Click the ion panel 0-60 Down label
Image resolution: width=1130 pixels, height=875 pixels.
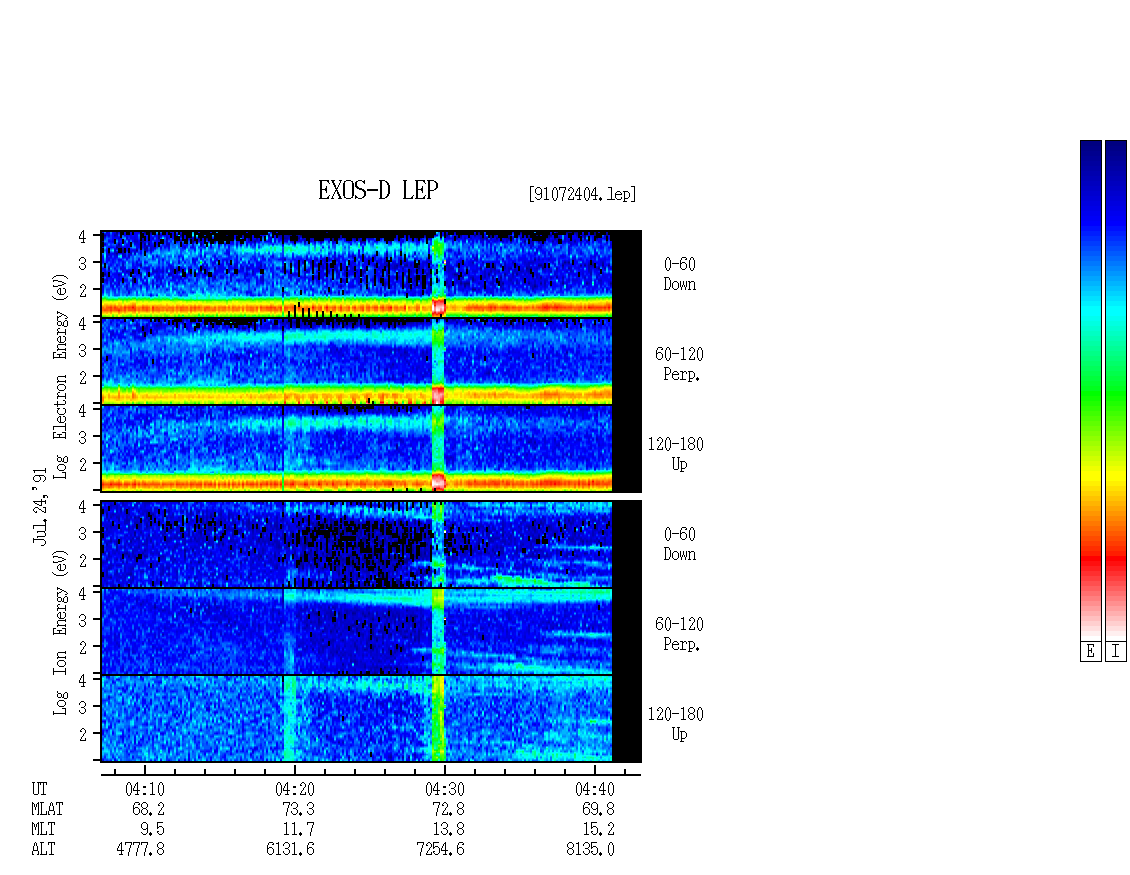click(680, 544)
